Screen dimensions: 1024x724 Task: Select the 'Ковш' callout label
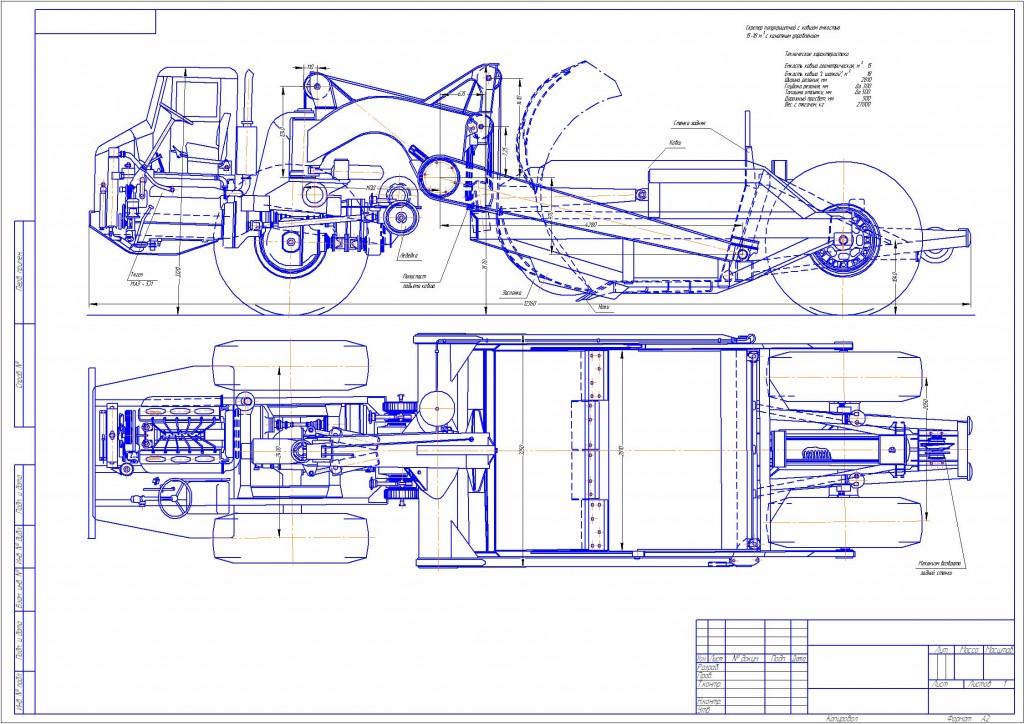coord(676,142)
